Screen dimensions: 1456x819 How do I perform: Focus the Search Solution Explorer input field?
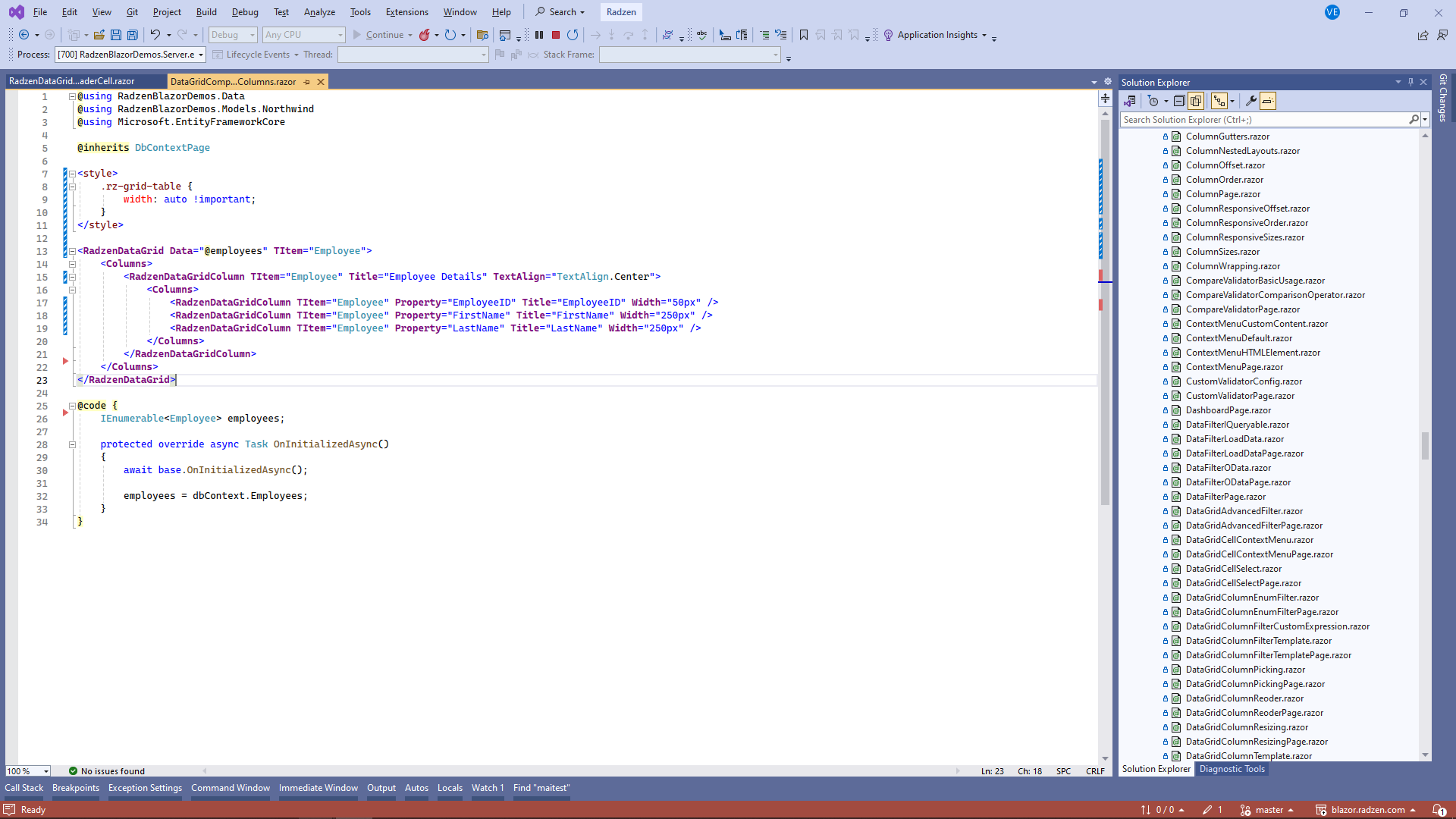tap(1265, 120)
